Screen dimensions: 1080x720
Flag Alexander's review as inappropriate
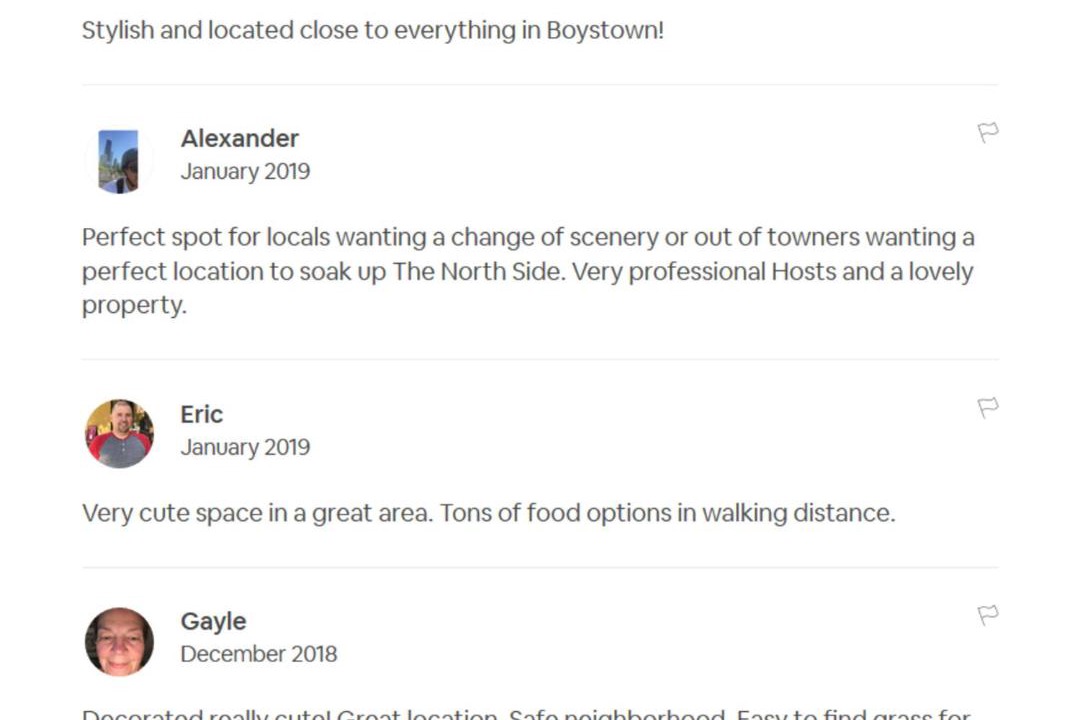[x=987, y=132]
